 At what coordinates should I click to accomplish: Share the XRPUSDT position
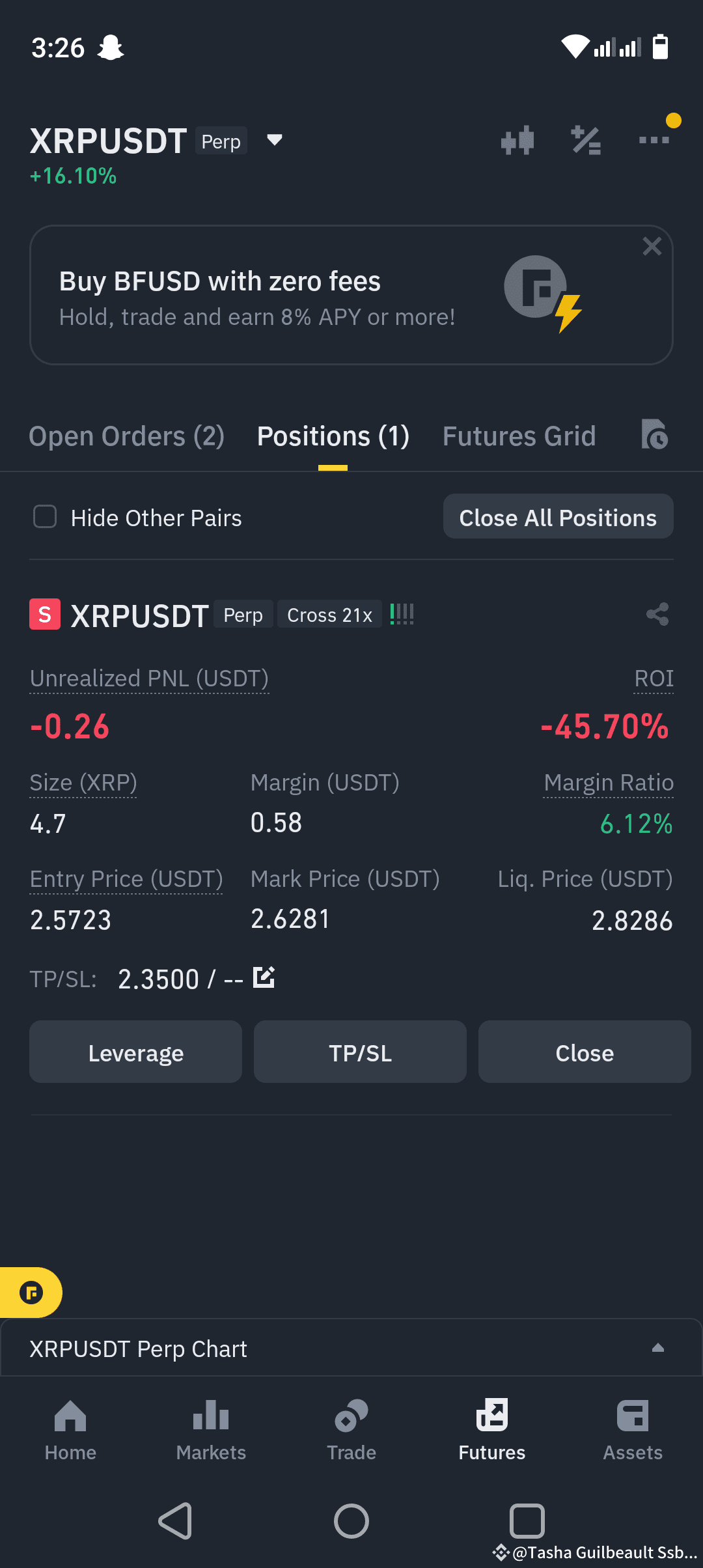coord(657,614)
